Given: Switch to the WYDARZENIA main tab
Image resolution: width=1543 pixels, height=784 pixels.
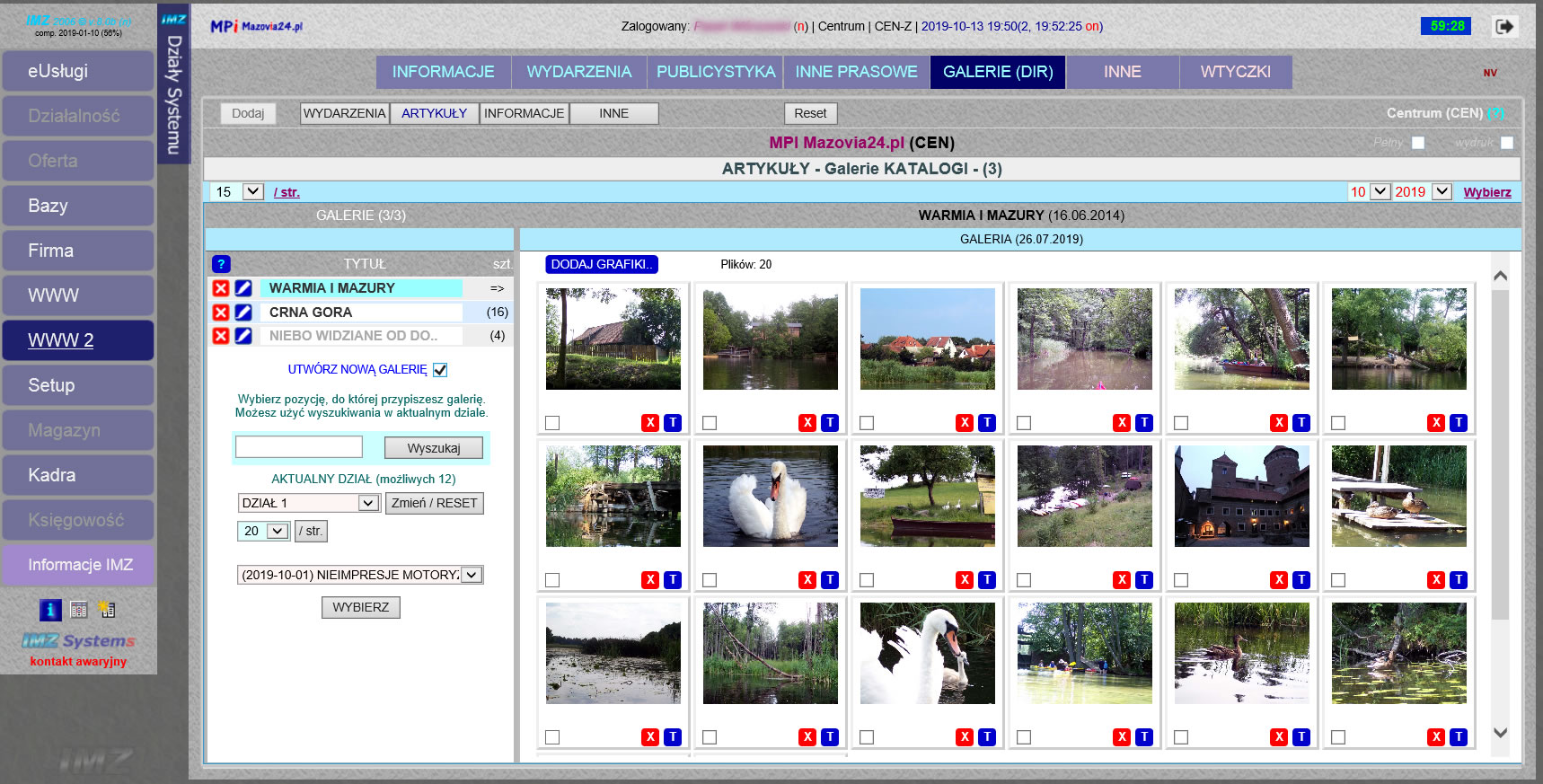Looking at the screenshot, I should (579, 72).
